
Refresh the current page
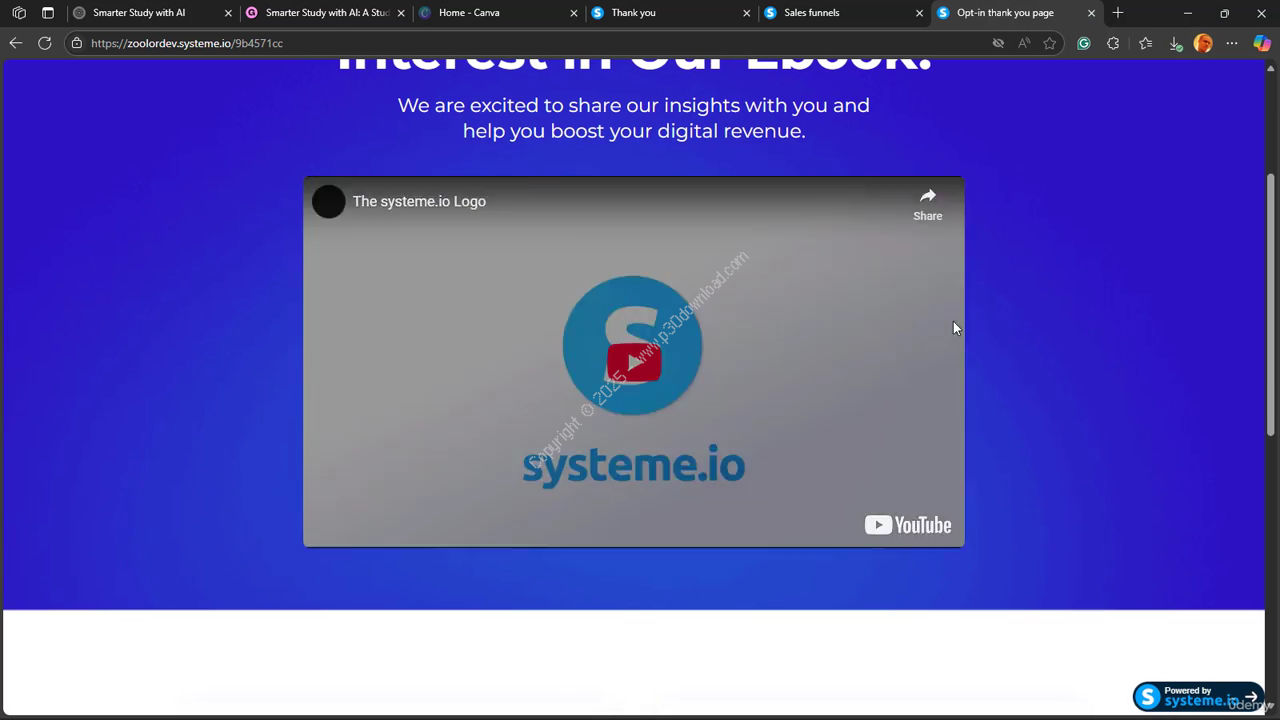tap(44, 43)
